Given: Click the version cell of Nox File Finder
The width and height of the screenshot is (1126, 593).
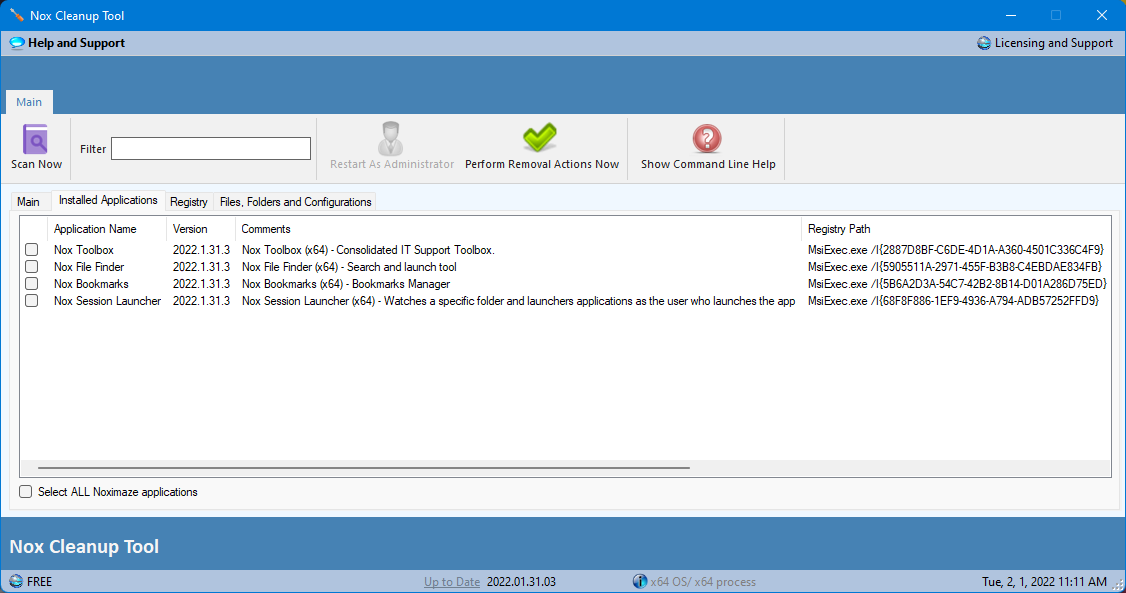Looking at the screenshot, I should click(201, 267).
